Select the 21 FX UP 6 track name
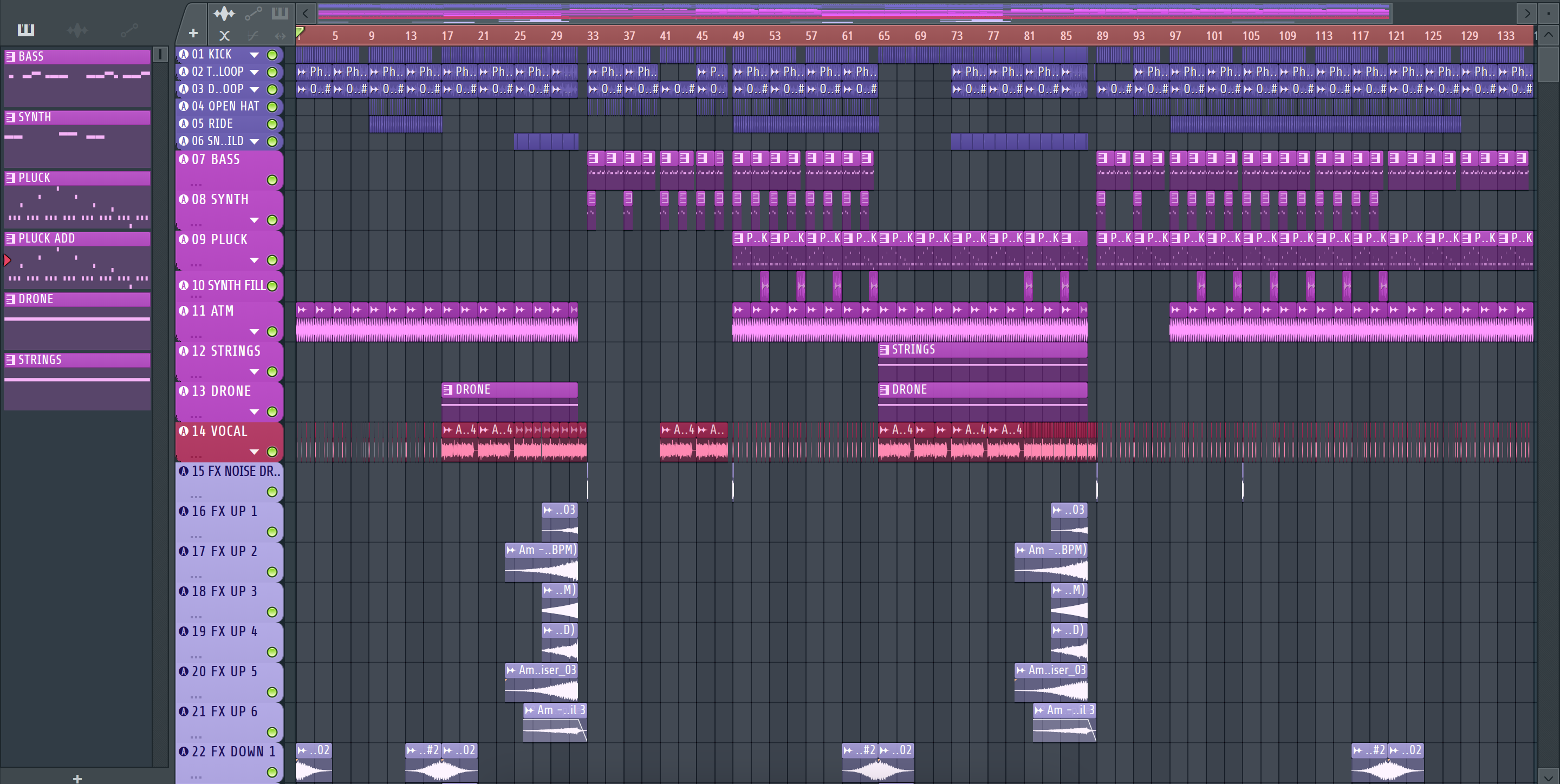Screen dimensions: 1560x784 point(225,711)
